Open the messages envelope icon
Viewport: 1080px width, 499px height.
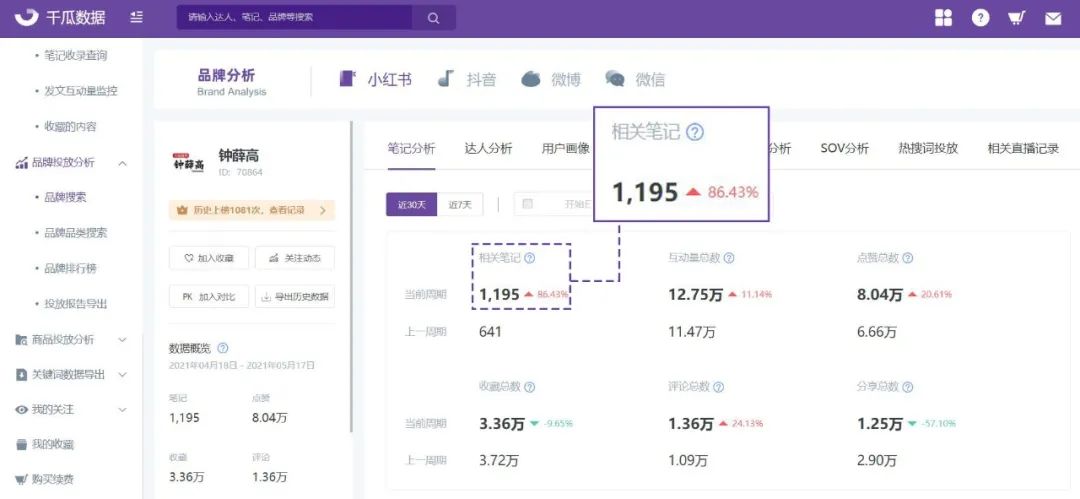[x=1053, y=19]
